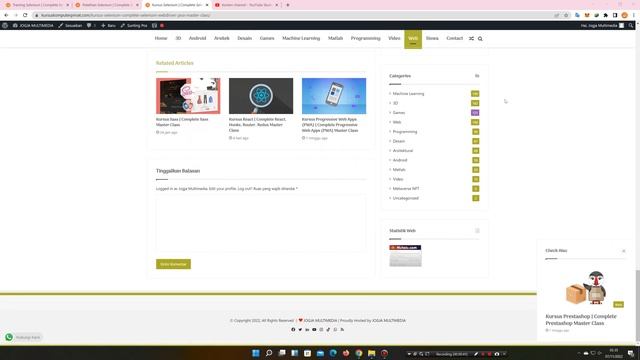Open Firefox from the taskbar
Screen dimensions: 640x360
coord(346,353)
